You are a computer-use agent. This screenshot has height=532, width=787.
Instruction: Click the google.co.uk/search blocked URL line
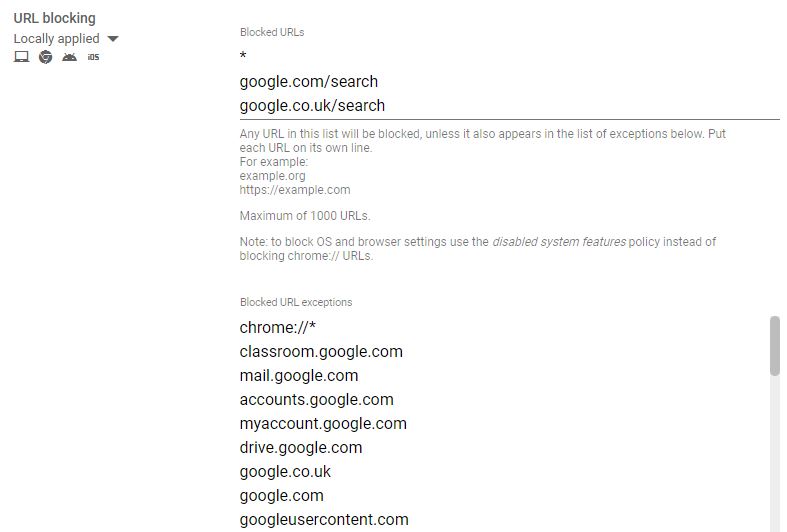[312, 105]
